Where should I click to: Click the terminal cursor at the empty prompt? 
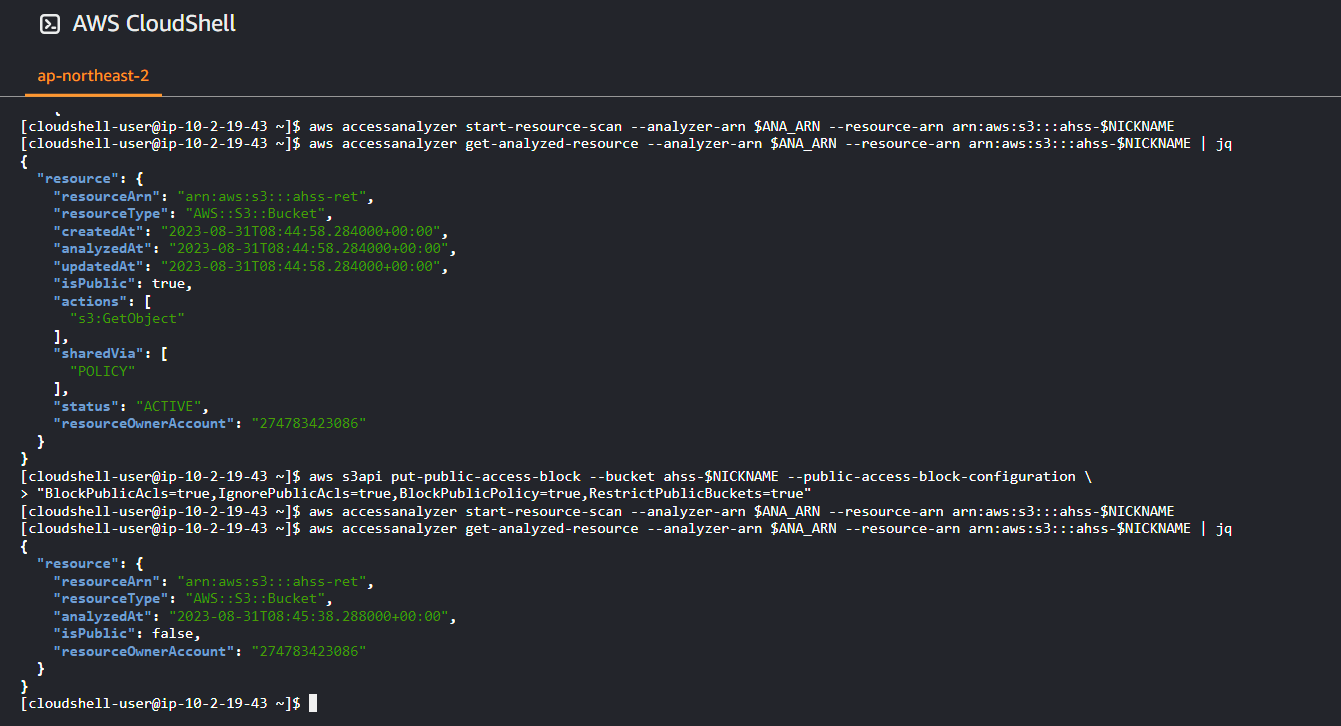[313, 703]
